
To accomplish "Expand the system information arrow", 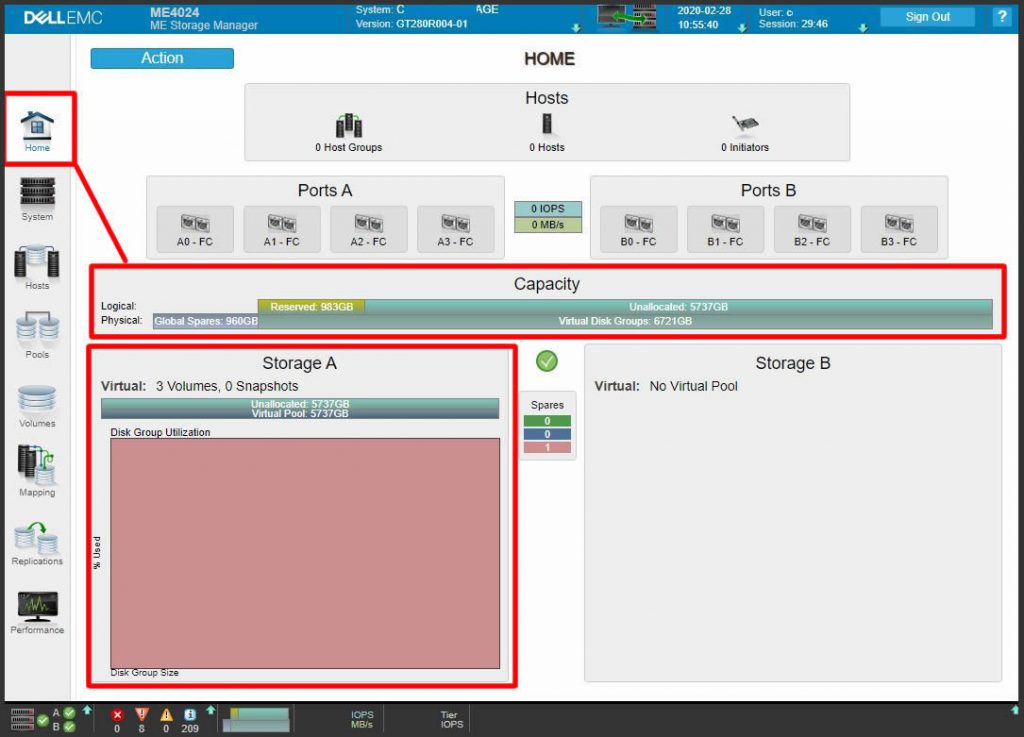I will tap(576, 28).
